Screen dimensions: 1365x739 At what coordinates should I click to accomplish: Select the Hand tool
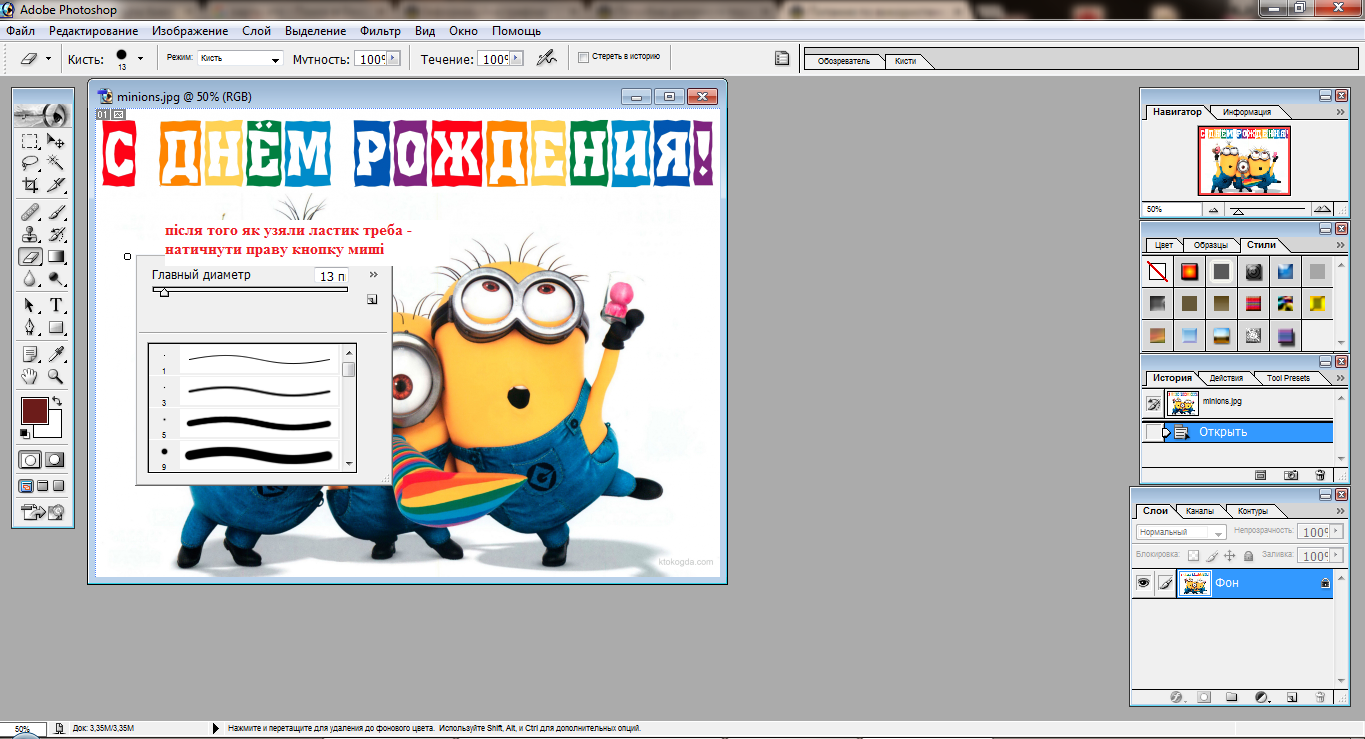(30, 376)
